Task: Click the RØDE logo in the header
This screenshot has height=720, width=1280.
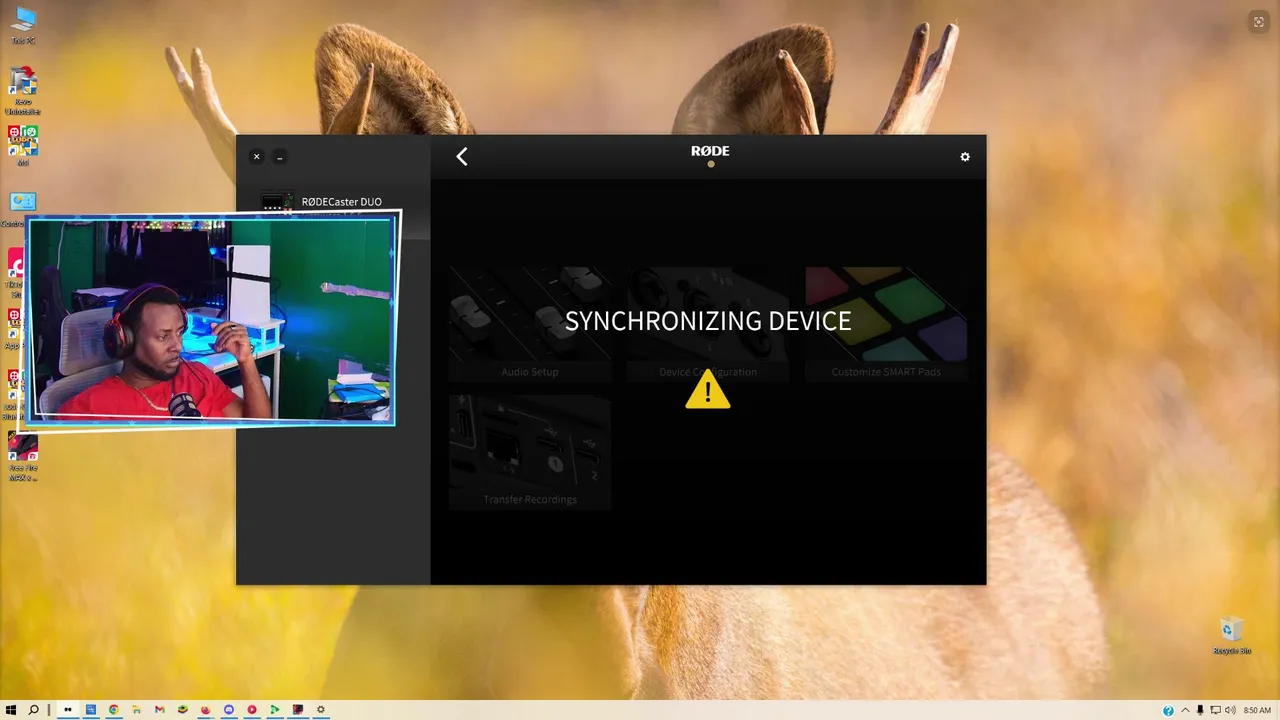Action: pyautogui.click(x=710, y=151)
